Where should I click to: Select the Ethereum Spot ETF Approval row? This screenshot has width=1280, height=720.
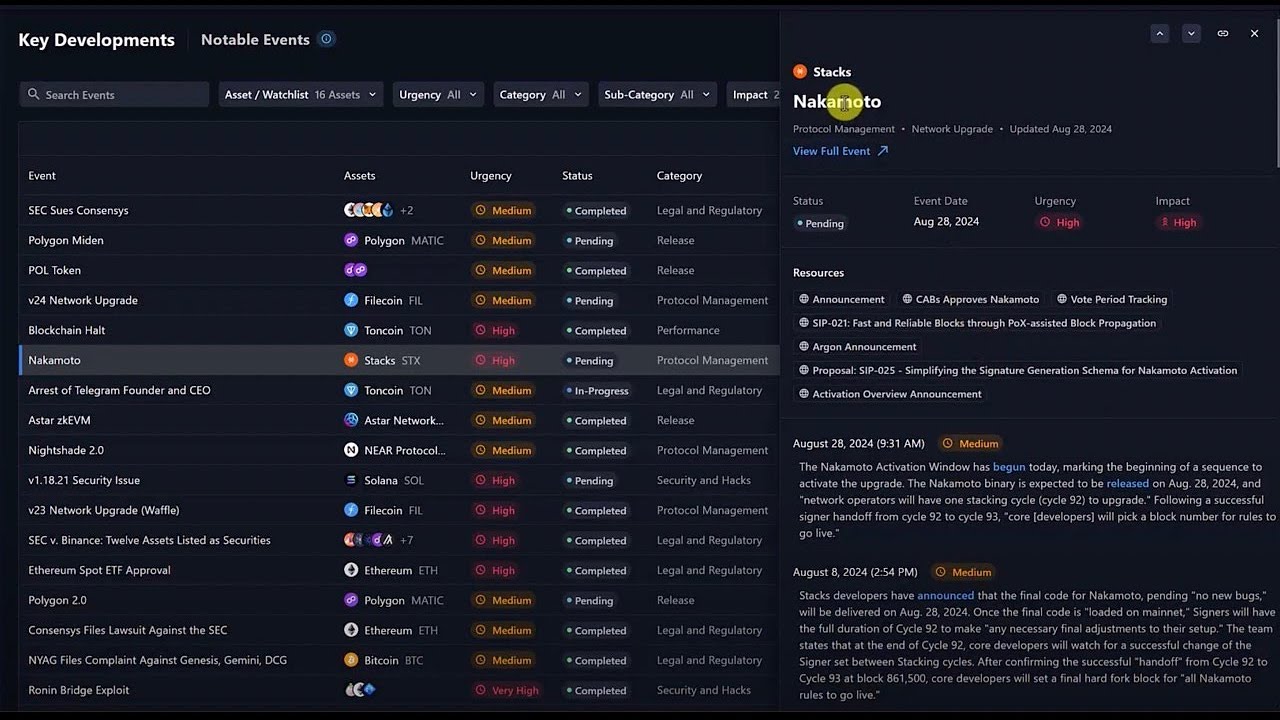pyautogui.click(x=399, y=570)
